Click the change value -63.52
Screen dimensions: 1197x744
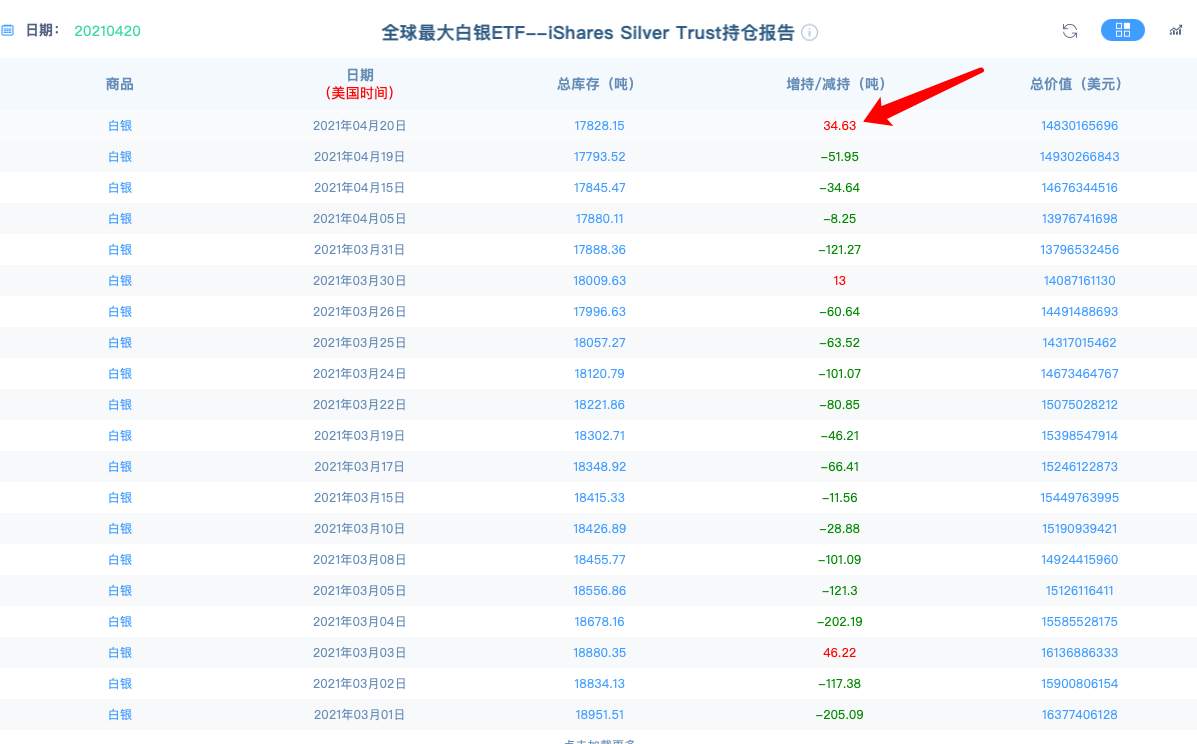point(839,343)
